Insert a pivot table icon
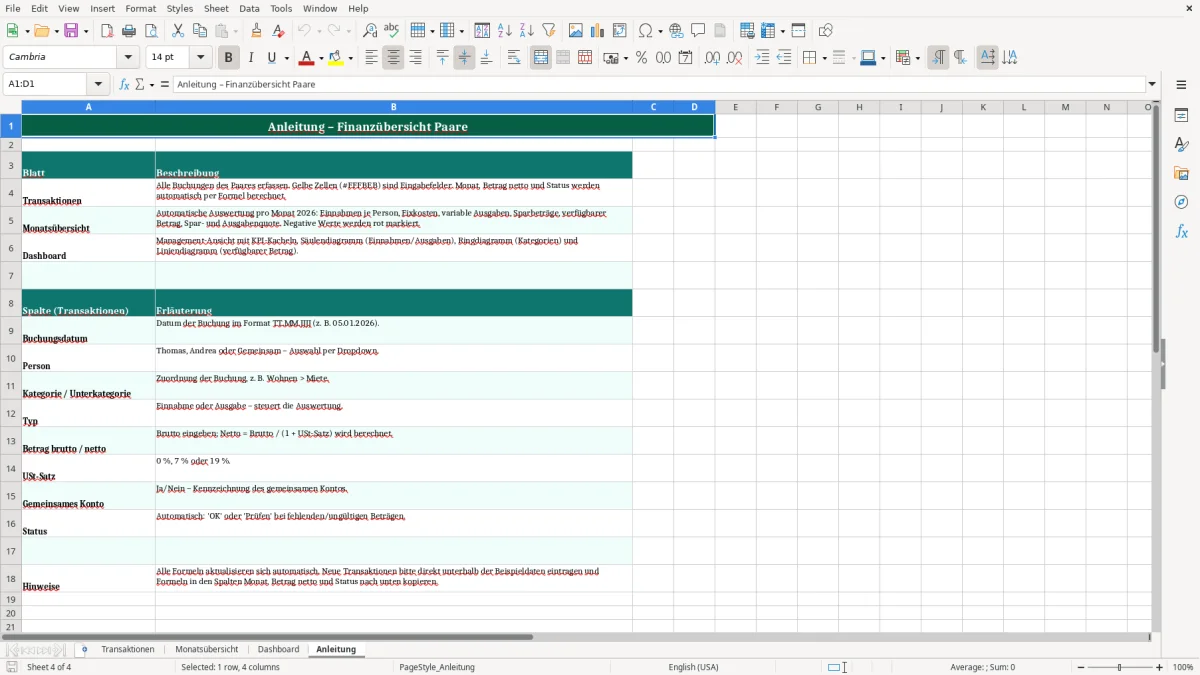This screenshot has height=675, width=1200. pos(619,31)
